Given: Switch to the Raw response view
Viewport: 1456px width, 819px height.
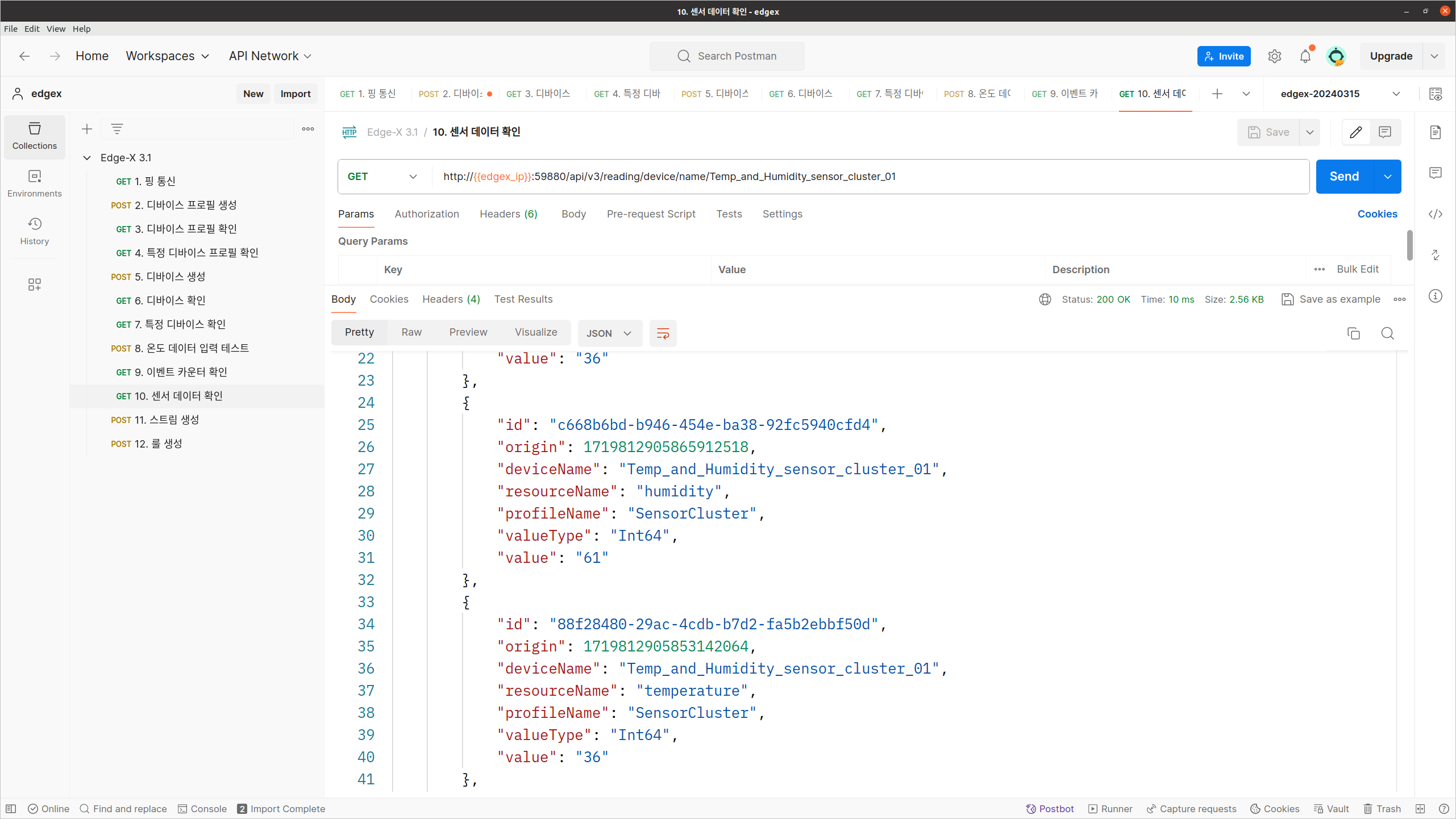Looking at the screenshot, I should 411,332.
